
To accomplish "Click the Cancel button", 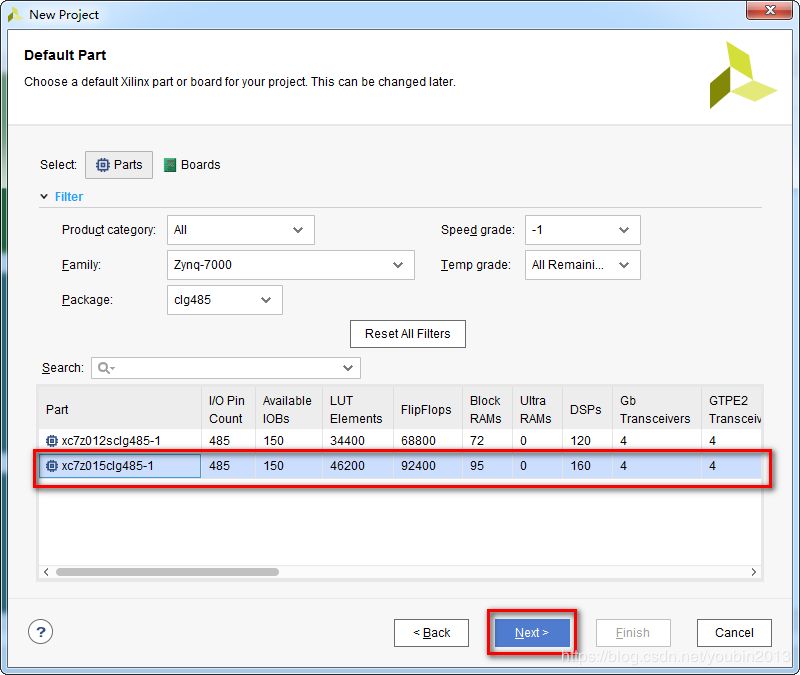I will (x=734, y=633).
